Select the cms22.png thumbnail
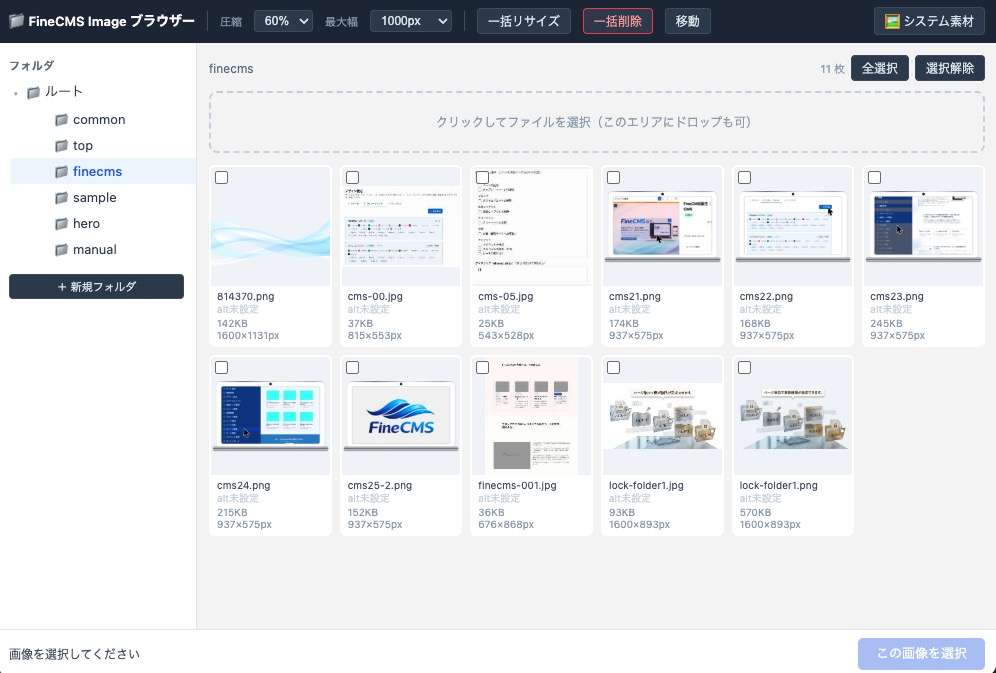 [x=793, y=227]
